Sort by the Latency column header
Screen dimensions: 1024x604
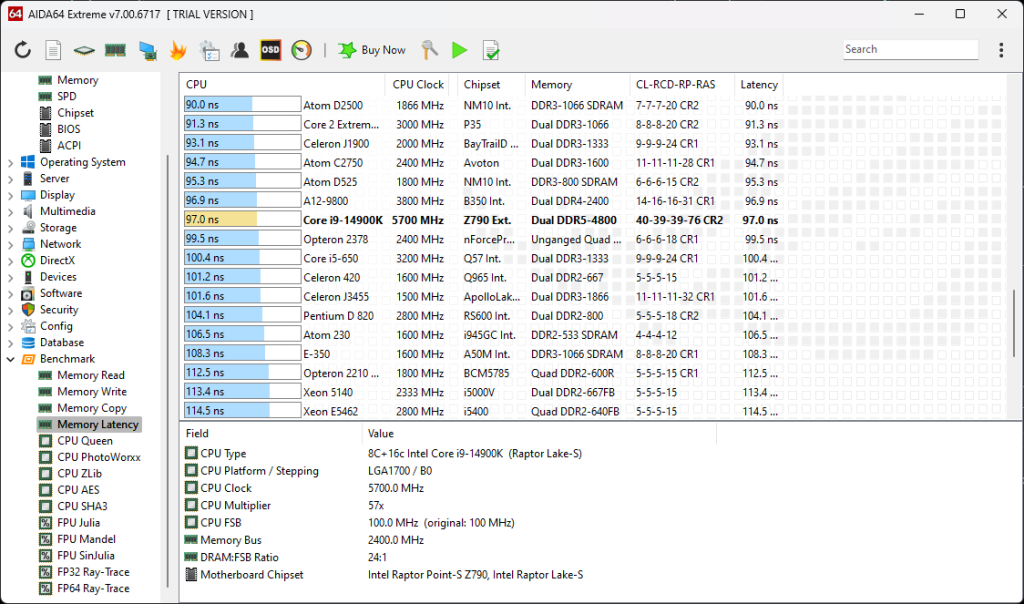point(758,84)
